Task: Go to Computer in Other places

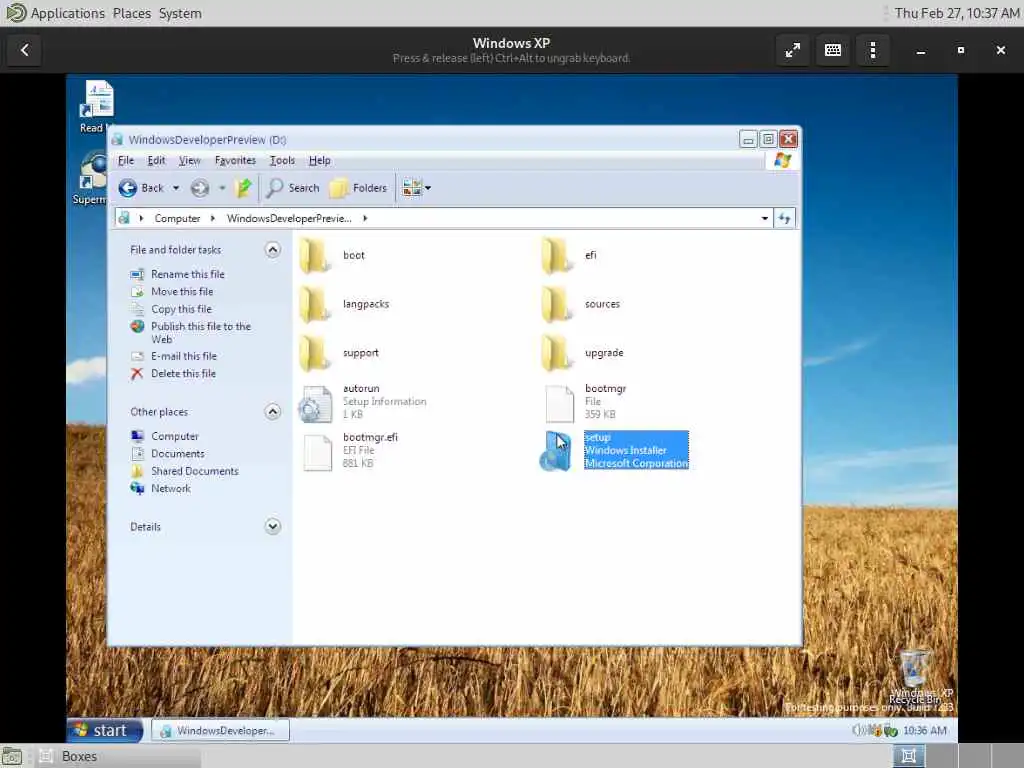Action: click(x=174, y=436)
